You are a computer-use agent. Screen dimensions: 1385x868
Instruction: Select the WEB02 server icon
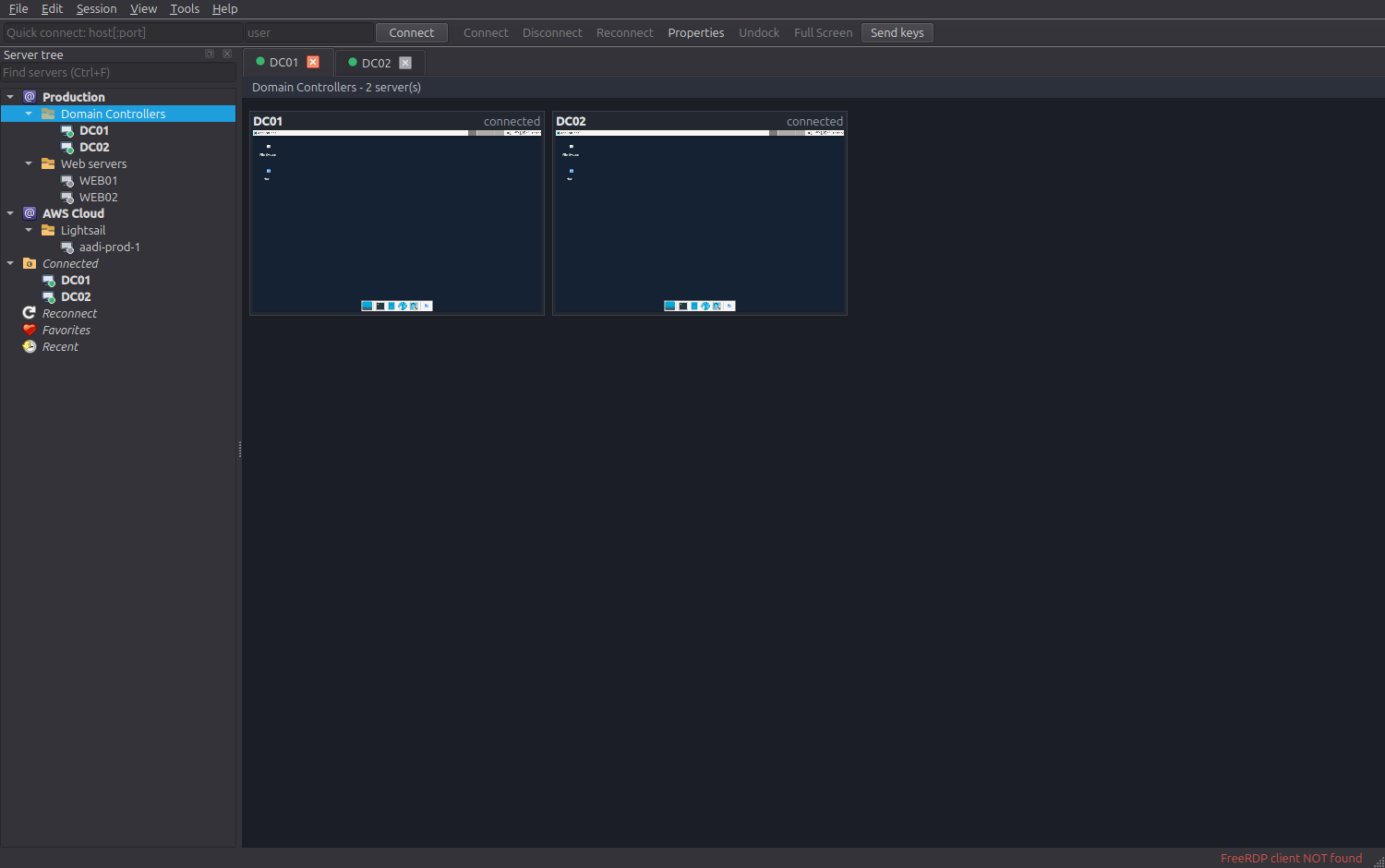(66, 197)
